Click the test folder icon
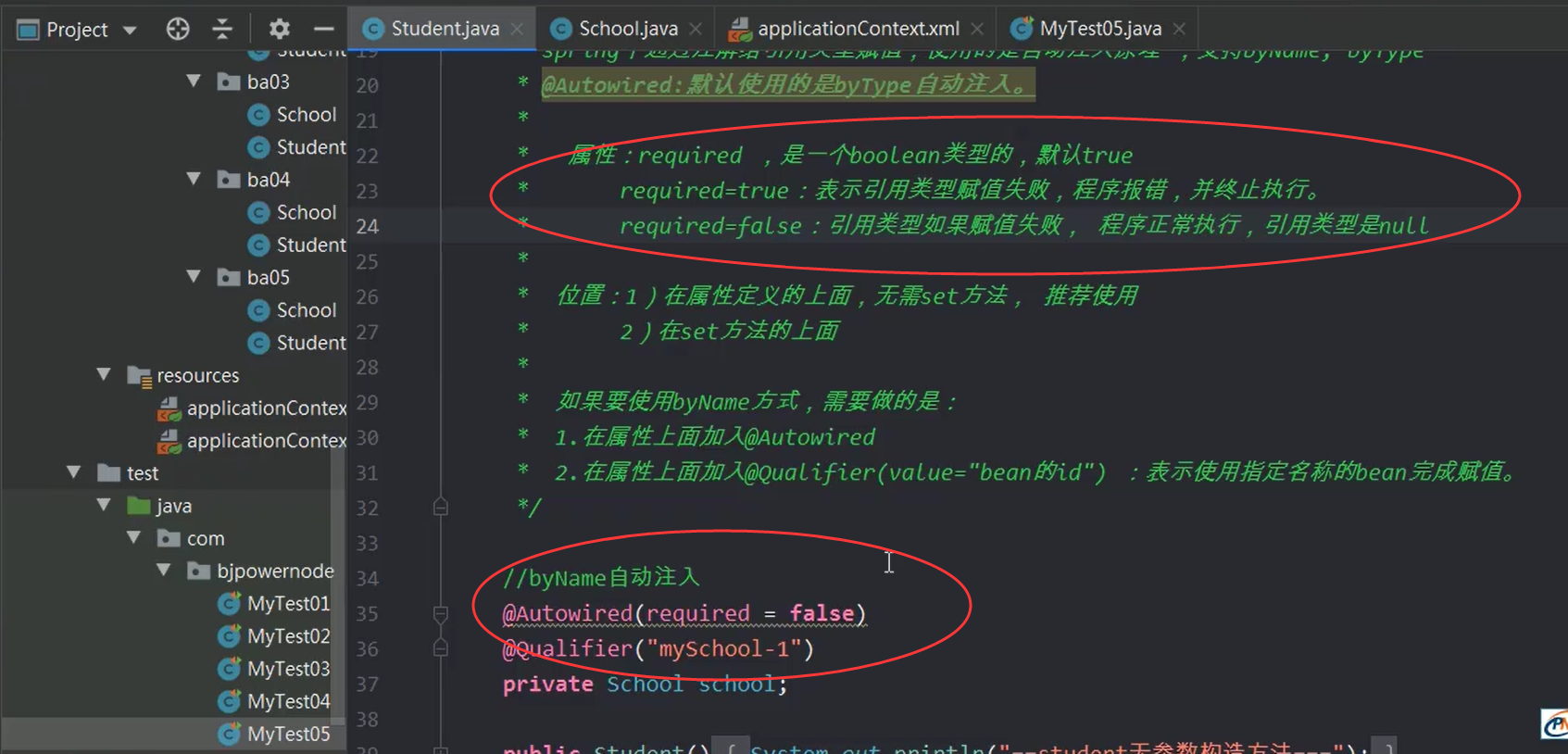Screen dimensions: 1568x754 click(x=109, y=473)
